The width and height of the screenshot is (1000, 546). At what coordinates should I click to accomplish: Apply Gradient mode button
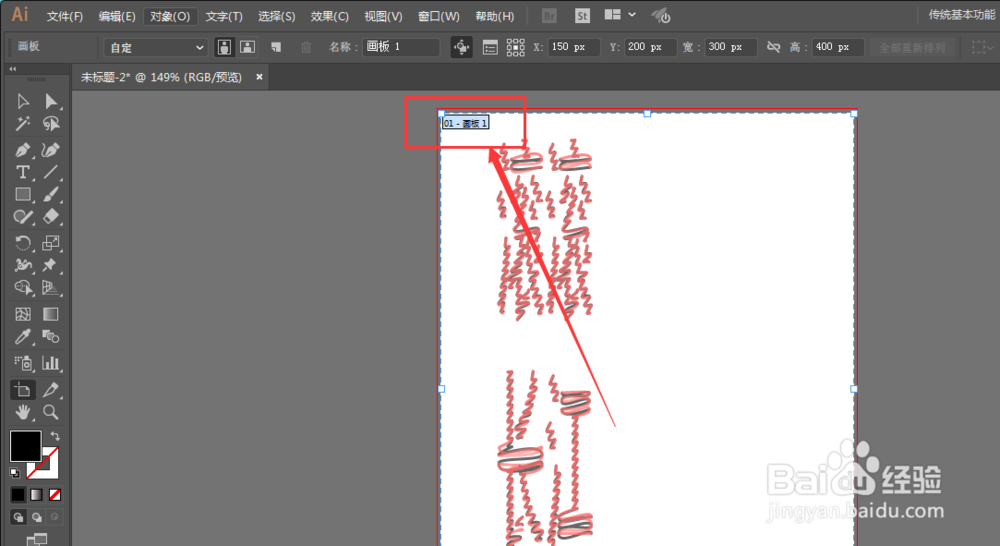click(36, 494)
